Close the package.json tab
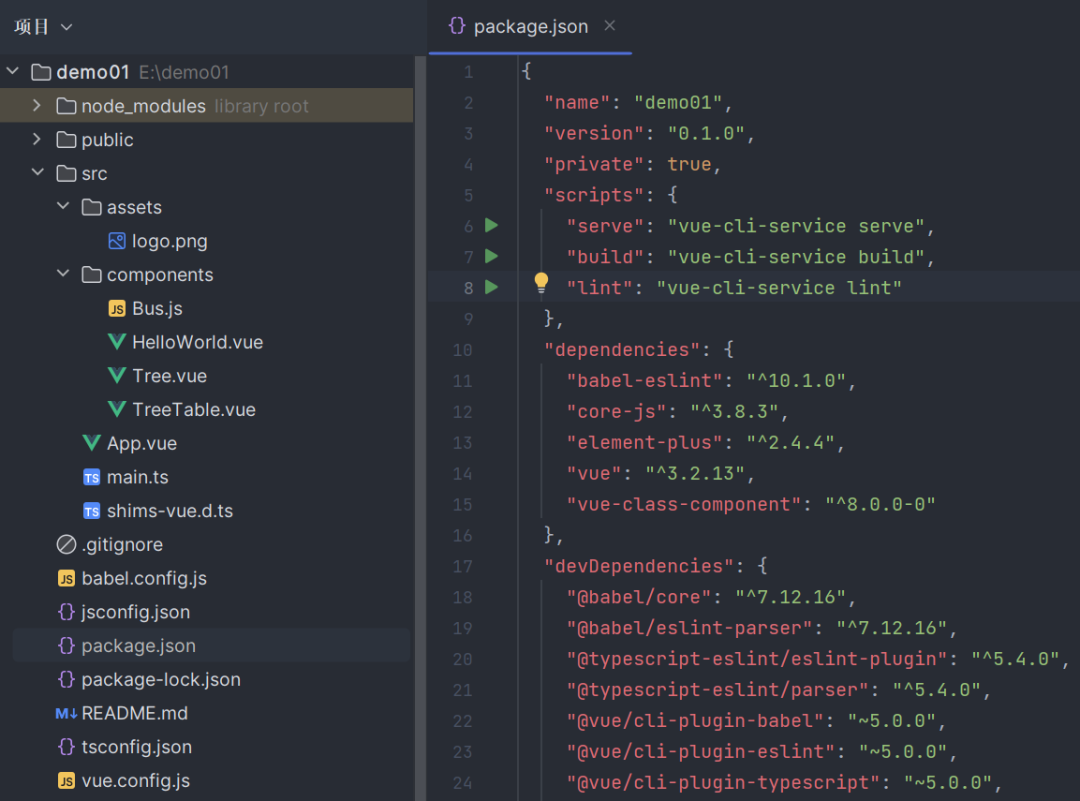Viewport: 1080px width, 801px height. 610,26
